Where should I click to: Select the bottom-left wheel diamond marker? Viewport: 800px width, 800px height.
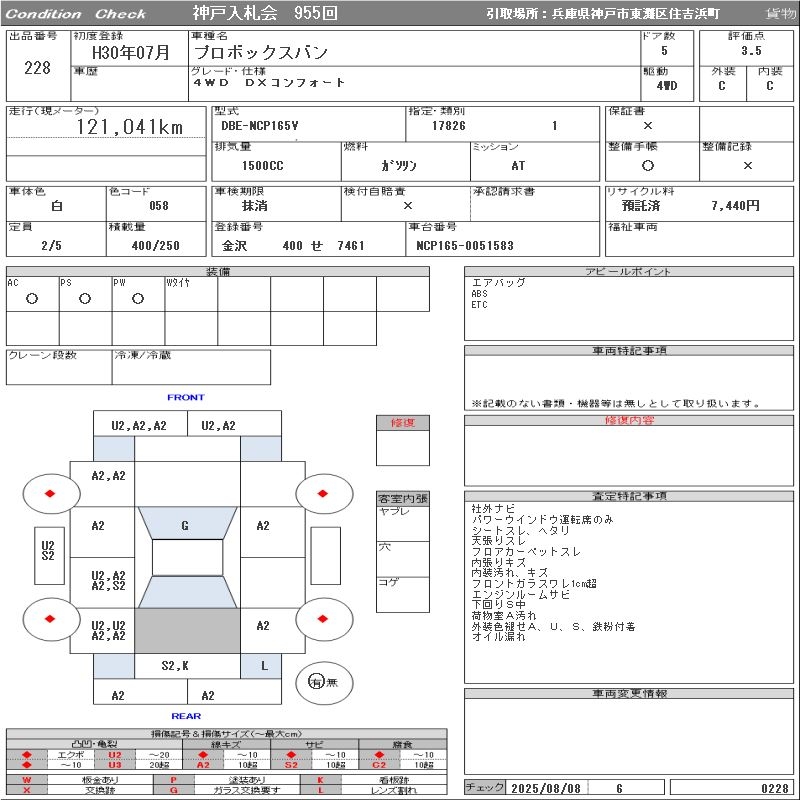[50, 618]
